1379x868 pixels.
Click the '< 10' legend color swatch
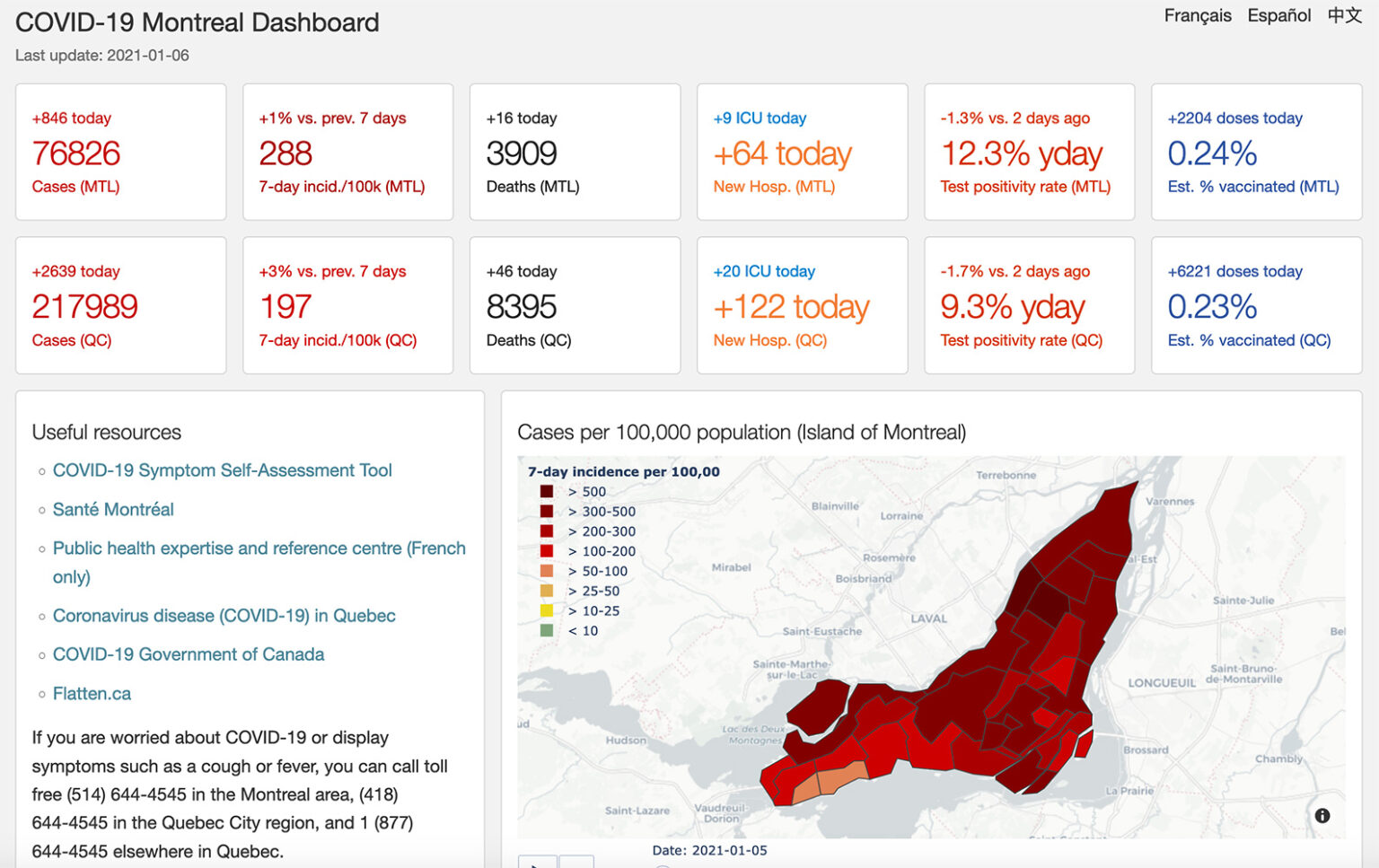tap(546, 631)
